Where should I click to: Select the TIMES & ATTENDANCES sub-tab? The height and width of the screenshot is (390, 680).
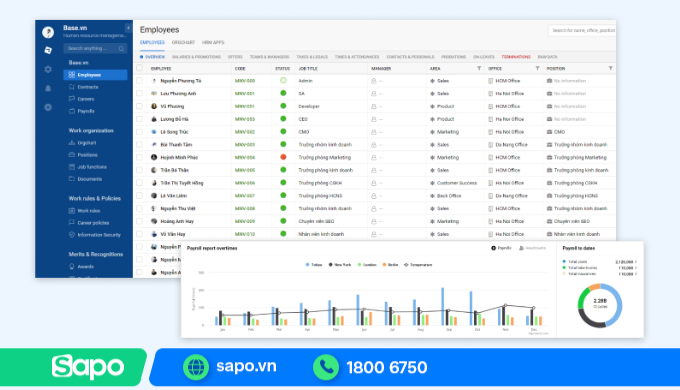(x=357, y=57)
